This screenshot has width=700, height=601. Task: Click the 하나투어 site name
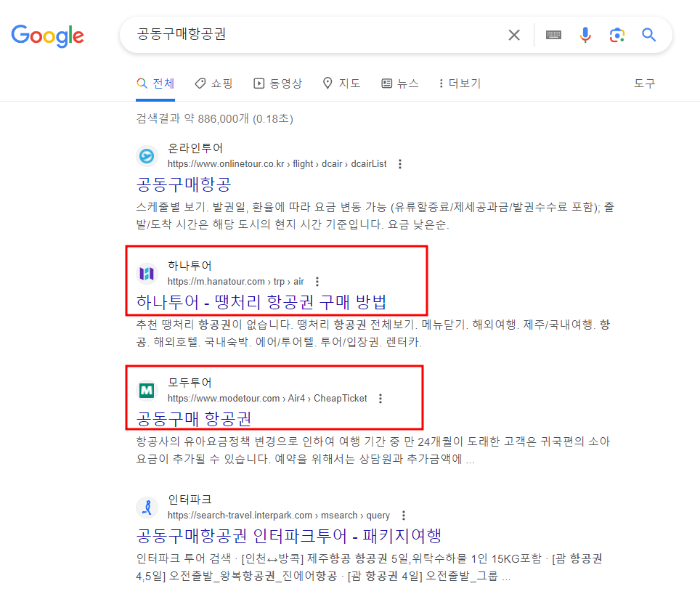[189, 265]
